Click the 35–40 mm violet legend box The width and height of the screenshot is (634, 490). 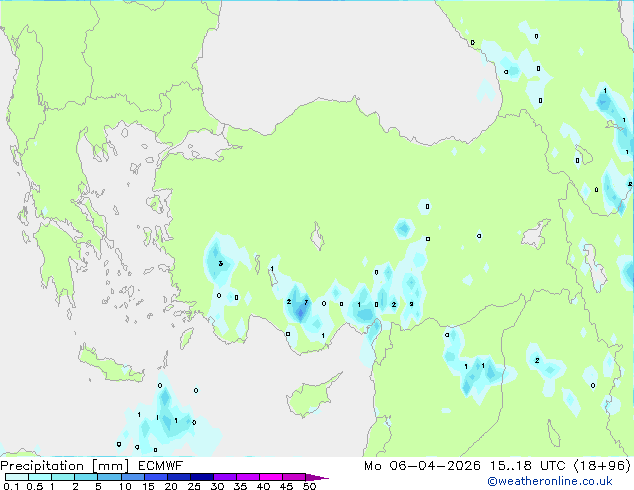(x=248, y=477)
